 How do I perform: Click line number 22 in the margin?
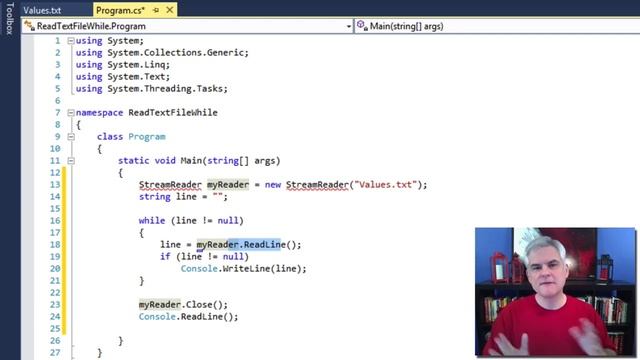pos(55,293)
